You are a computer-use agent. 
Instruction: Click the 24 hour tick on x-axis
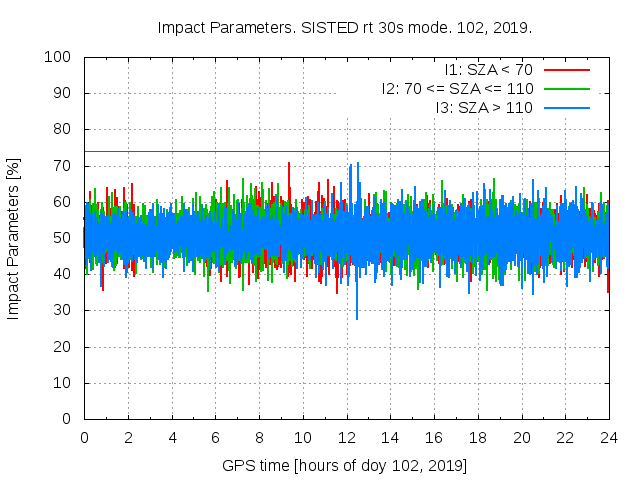click(x=609, y=437)
